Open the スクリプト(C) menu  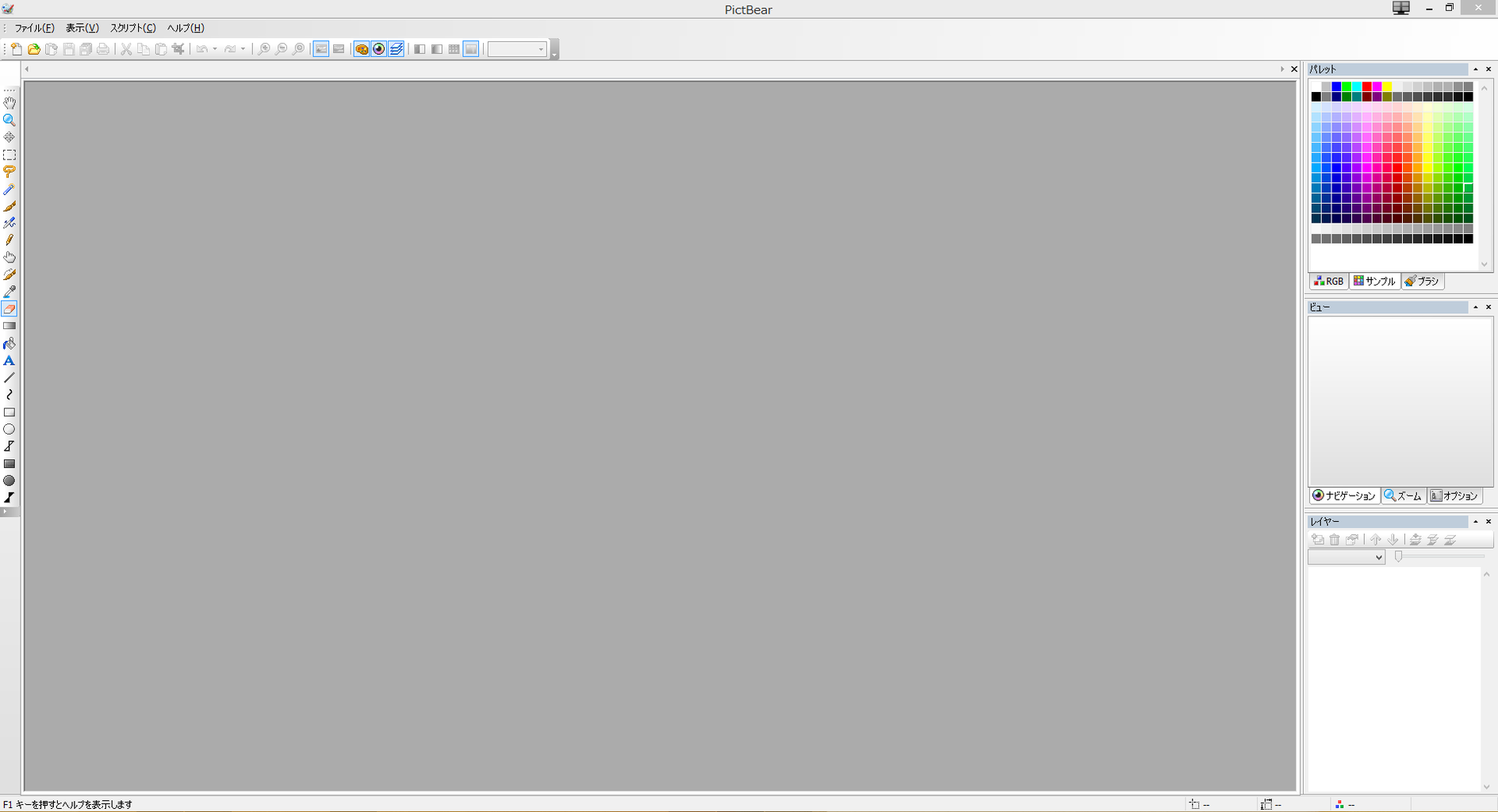click(132, 28)
